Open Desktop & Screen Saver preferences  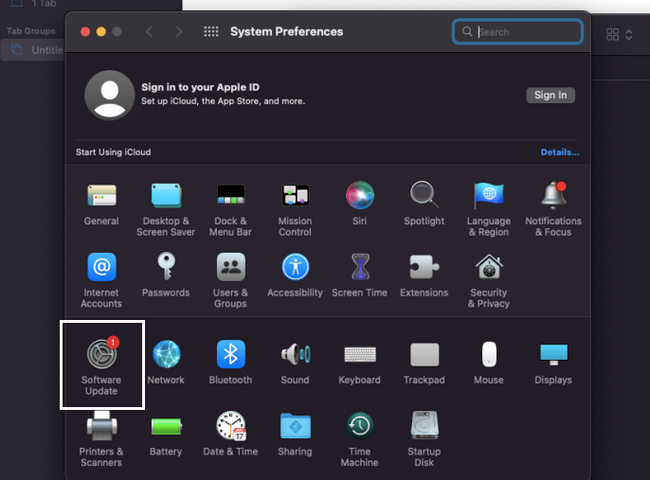[x=166, y=209]
